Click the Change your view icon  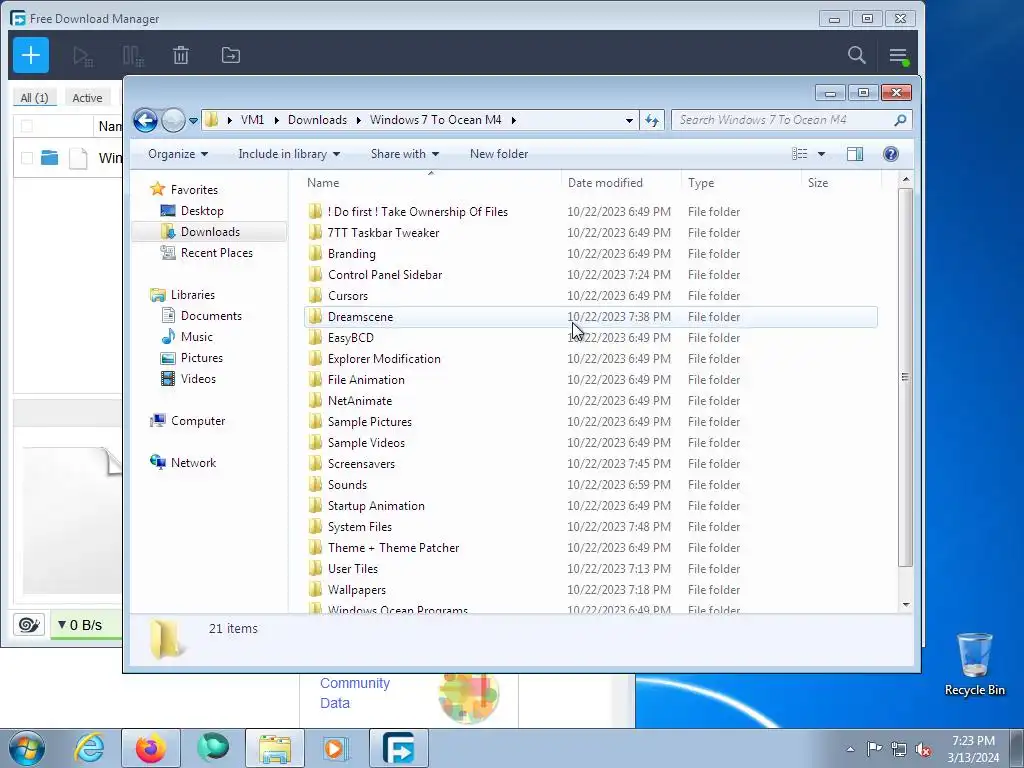[800, 154]
